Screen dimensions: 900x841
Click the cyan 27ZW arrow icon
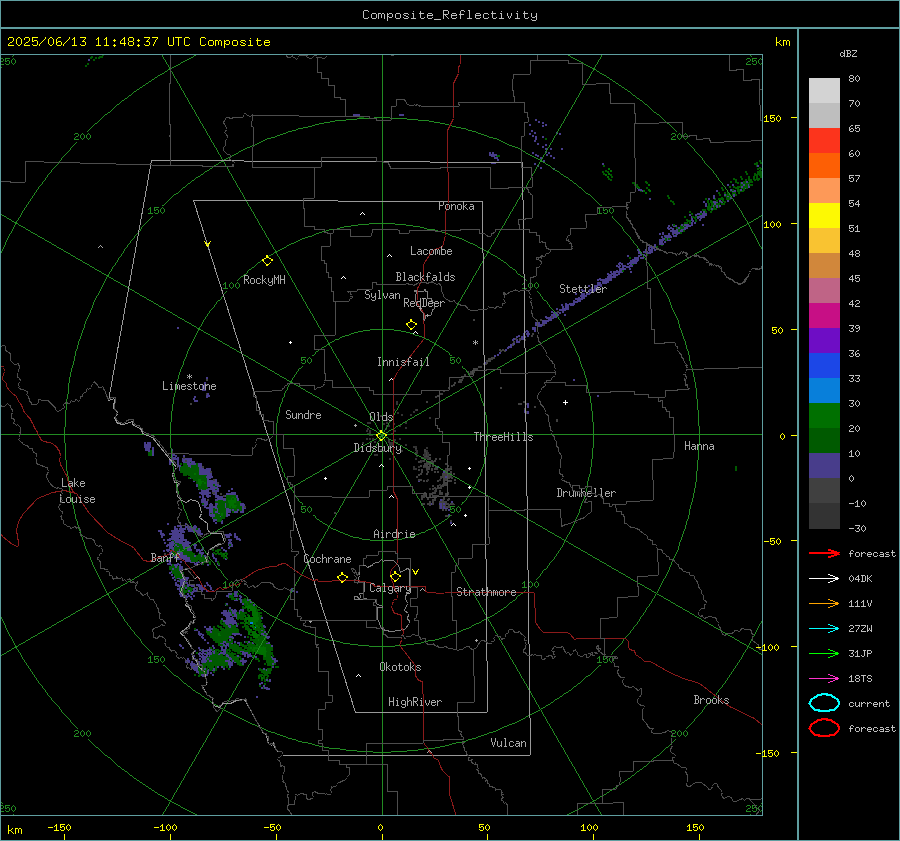[824, 629]
